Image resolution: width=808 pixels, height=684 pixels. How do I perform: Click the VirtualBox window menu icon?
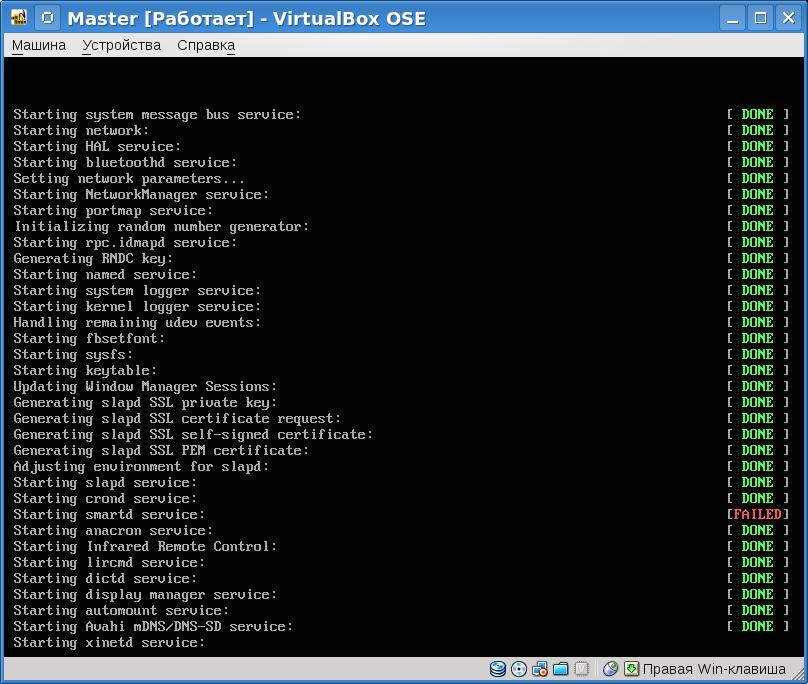(x=19, y=18)
